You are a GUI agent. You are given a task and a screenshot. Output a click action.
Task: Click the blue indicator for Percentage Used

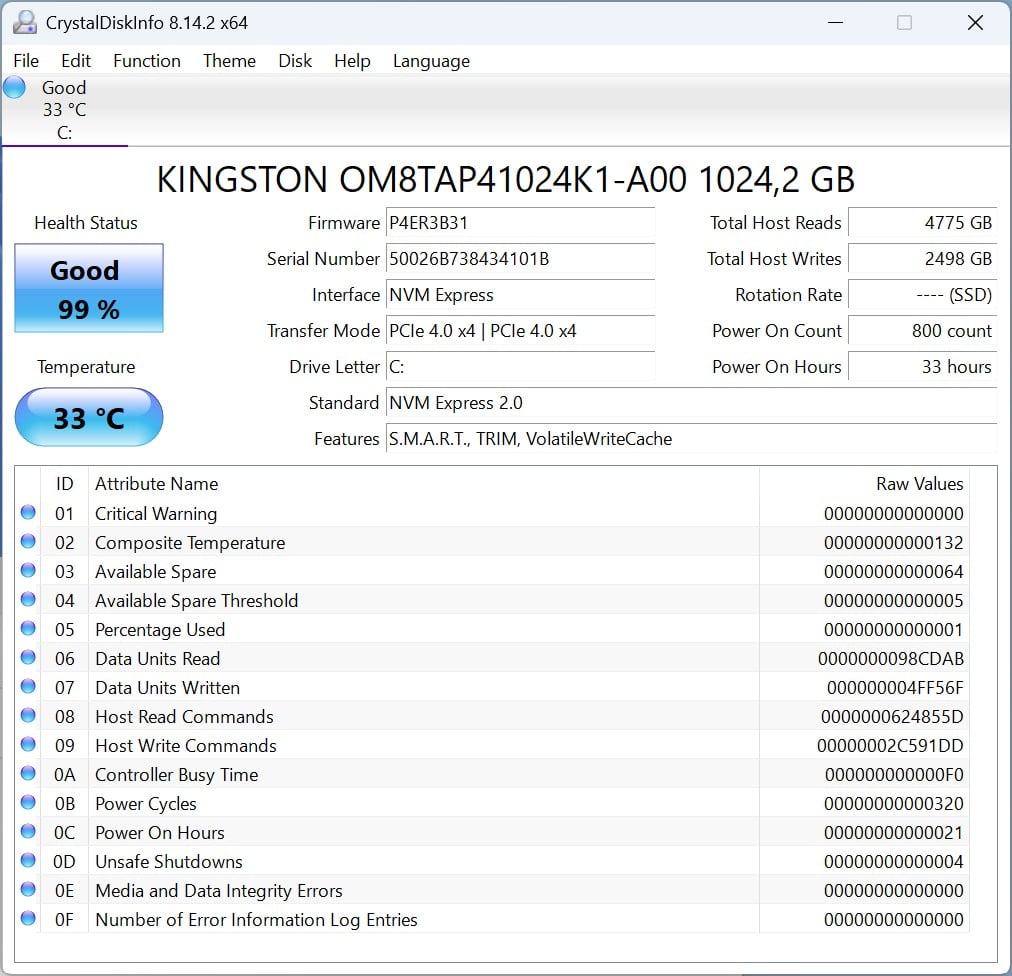click(x=28, y=629)
